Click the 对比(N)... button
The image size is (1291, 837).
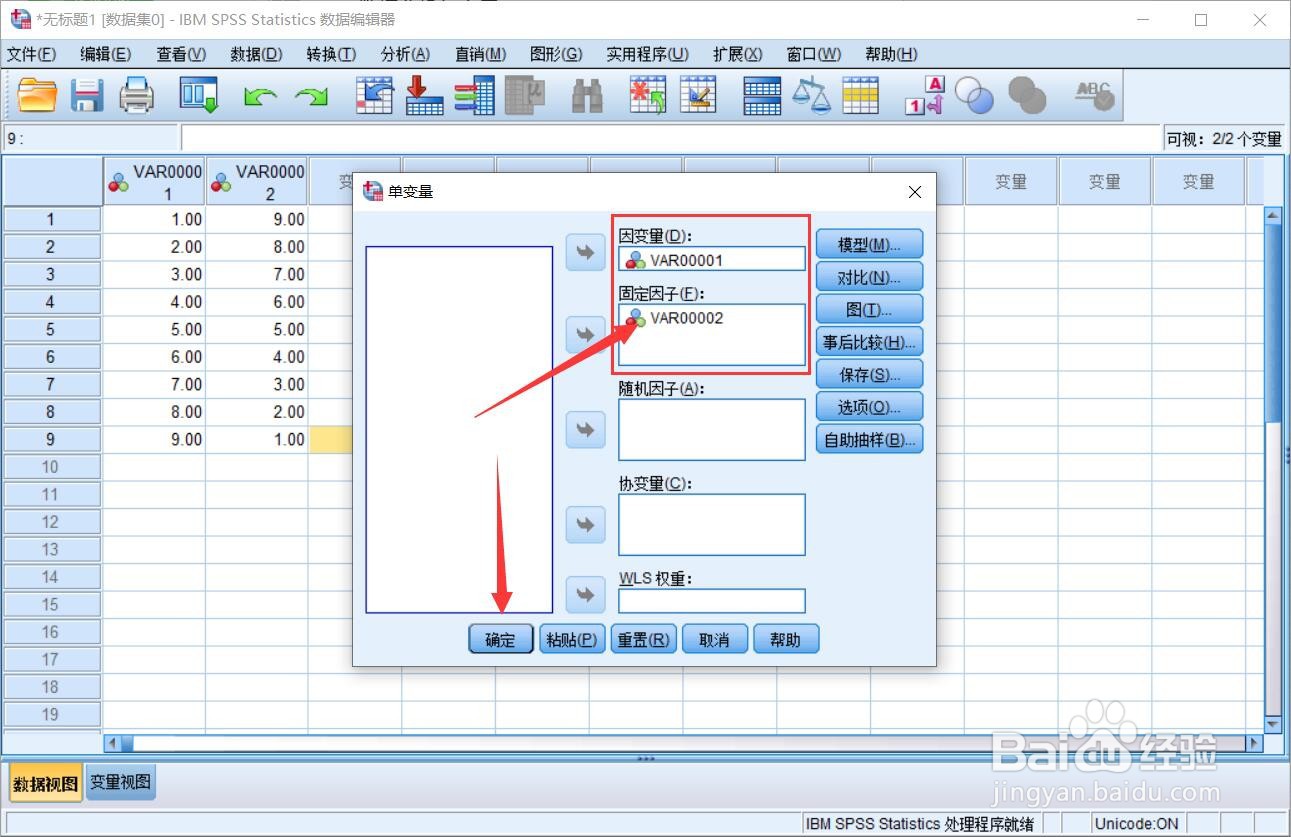tap(869, 277)
